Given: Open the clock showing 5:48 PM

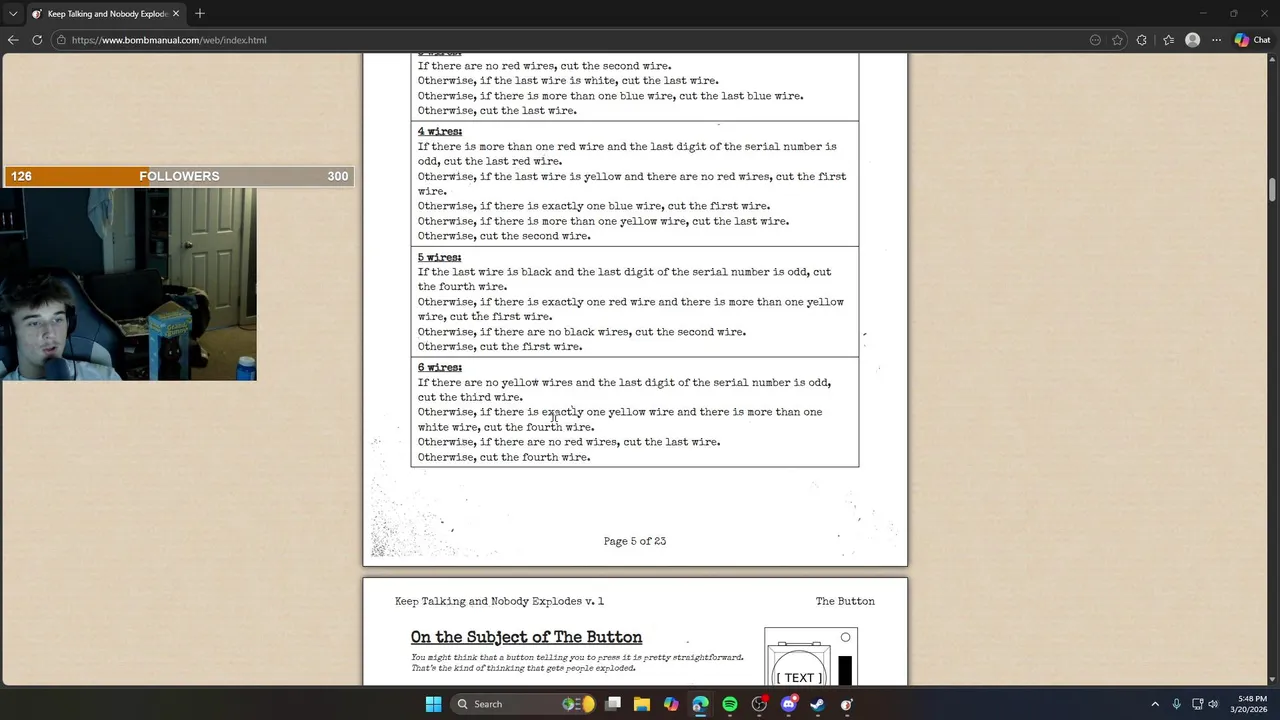Looking at the screenshot, I should click(x=1248, y=704).
